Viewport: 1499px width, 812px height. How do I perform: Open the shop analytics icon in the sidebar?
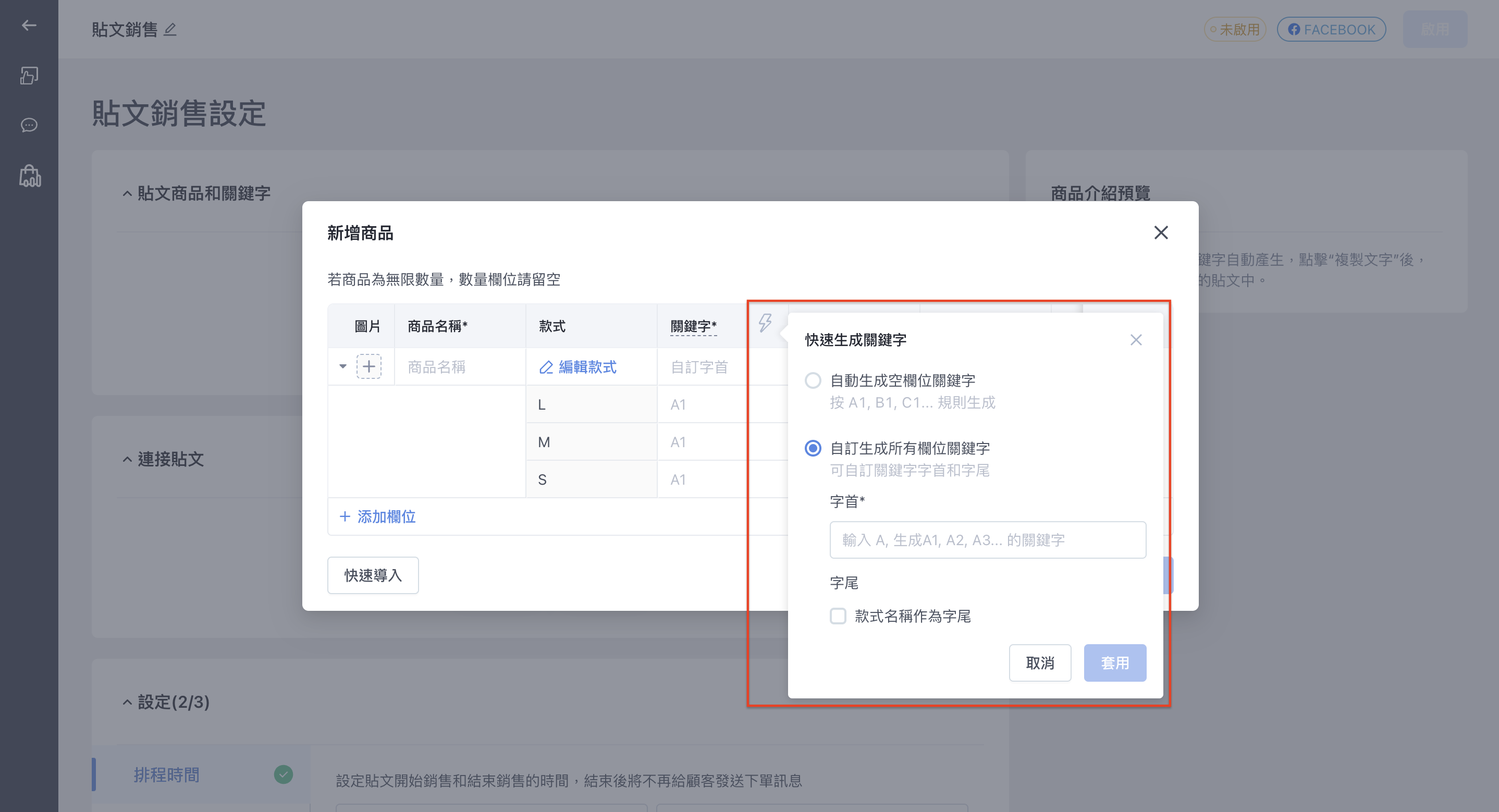30,175
